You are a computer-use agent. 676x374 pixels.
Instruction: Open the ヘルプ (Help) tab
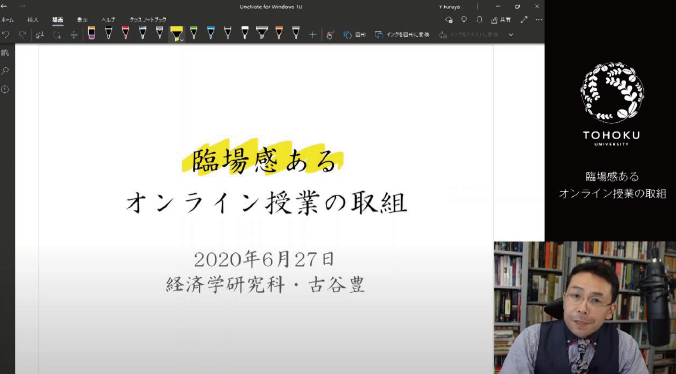pos(108,20)
